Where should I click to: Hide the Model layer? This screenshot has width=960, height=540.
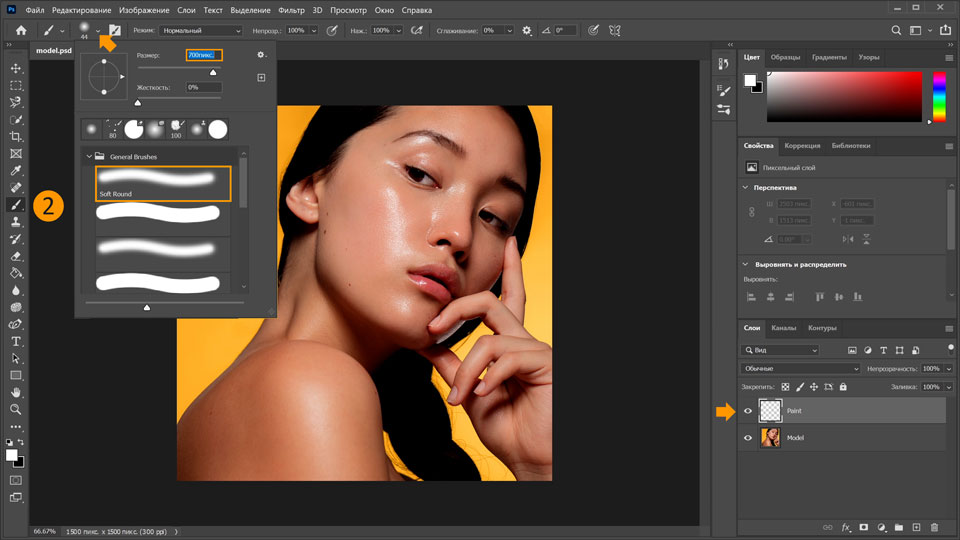748,438
